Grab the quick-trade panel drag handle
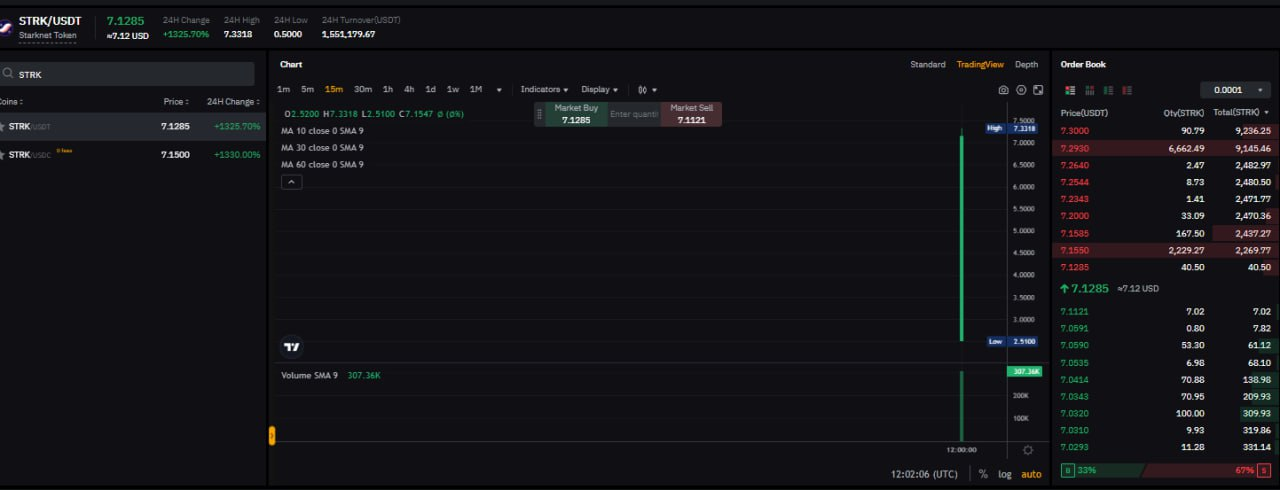The image size is (1280, 490). [x=540, y=114]
